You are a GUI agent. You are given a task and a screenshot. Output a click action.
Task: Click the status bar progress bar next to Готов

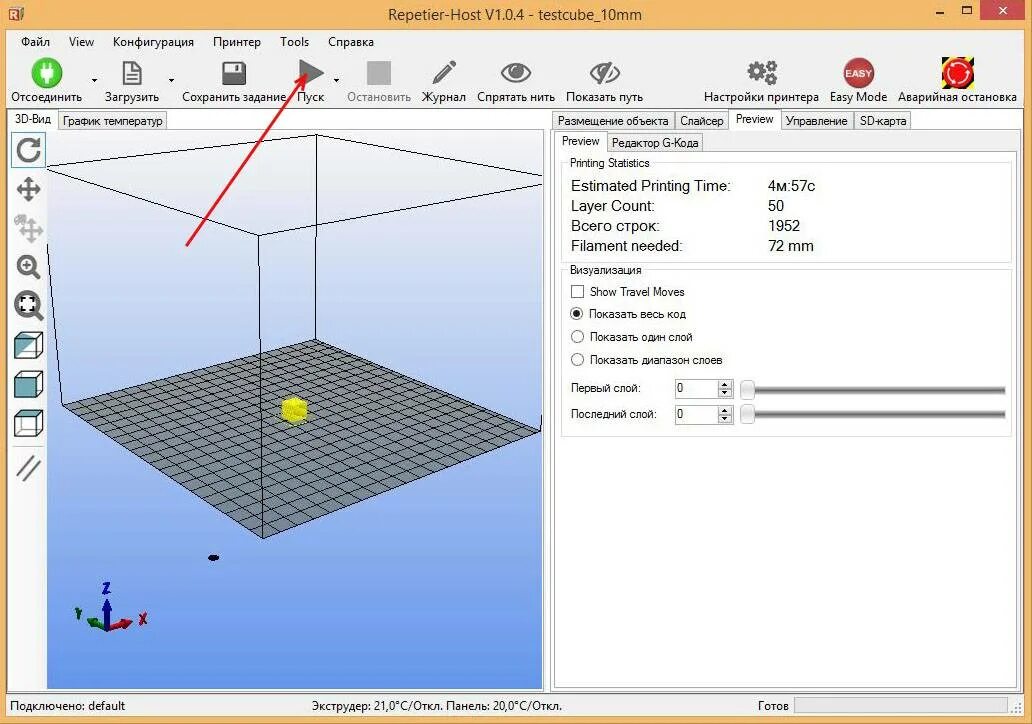click(x=901, y=706)
